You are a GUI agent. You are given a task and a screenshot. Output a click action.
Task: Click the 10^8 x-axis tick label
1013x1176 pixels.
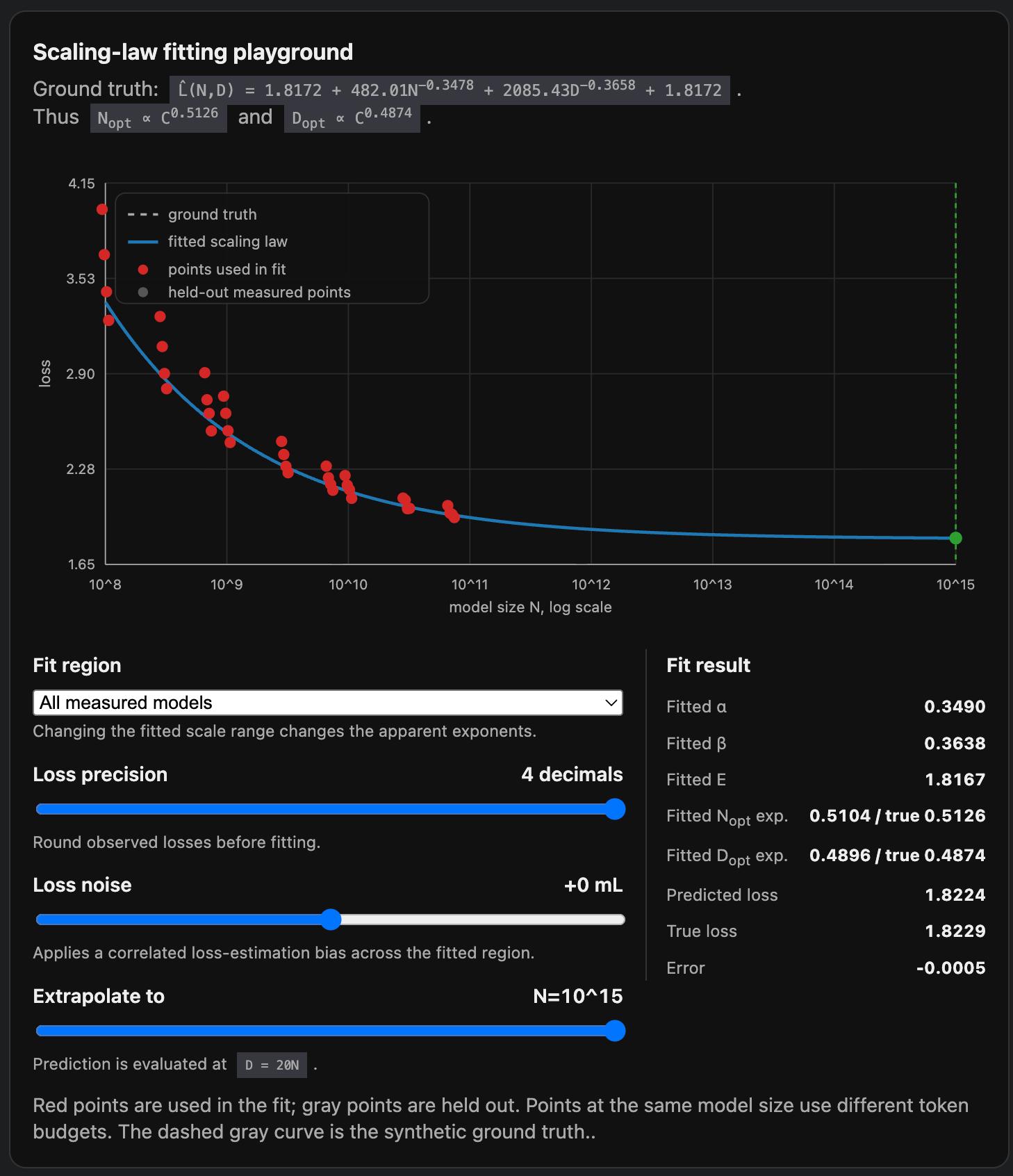click(105, 585)
